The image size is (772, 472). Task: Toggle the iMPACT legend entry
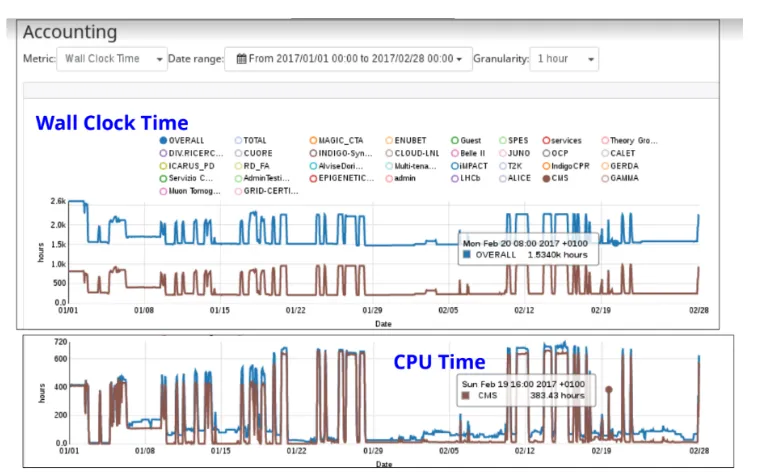click(469, 166)
